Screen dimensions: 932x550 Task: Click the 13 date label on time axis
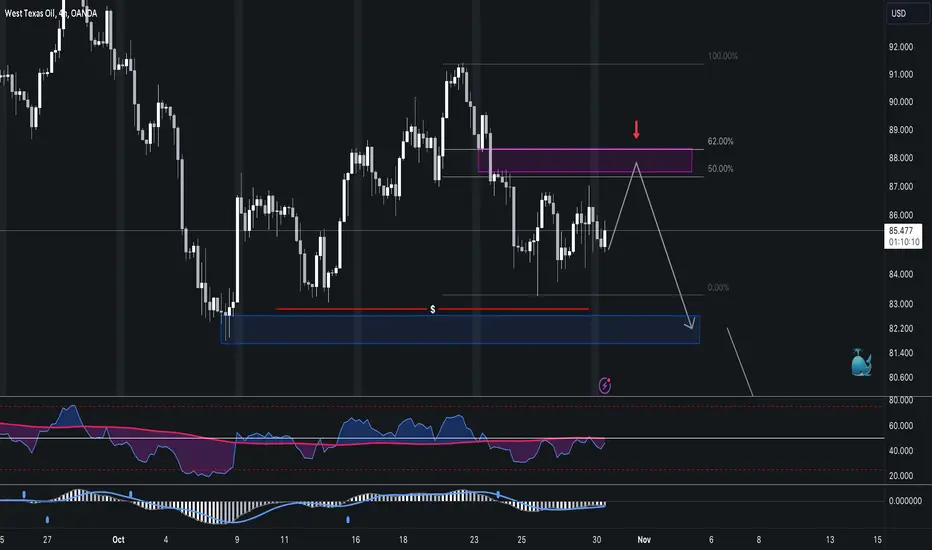pos(830,540)
